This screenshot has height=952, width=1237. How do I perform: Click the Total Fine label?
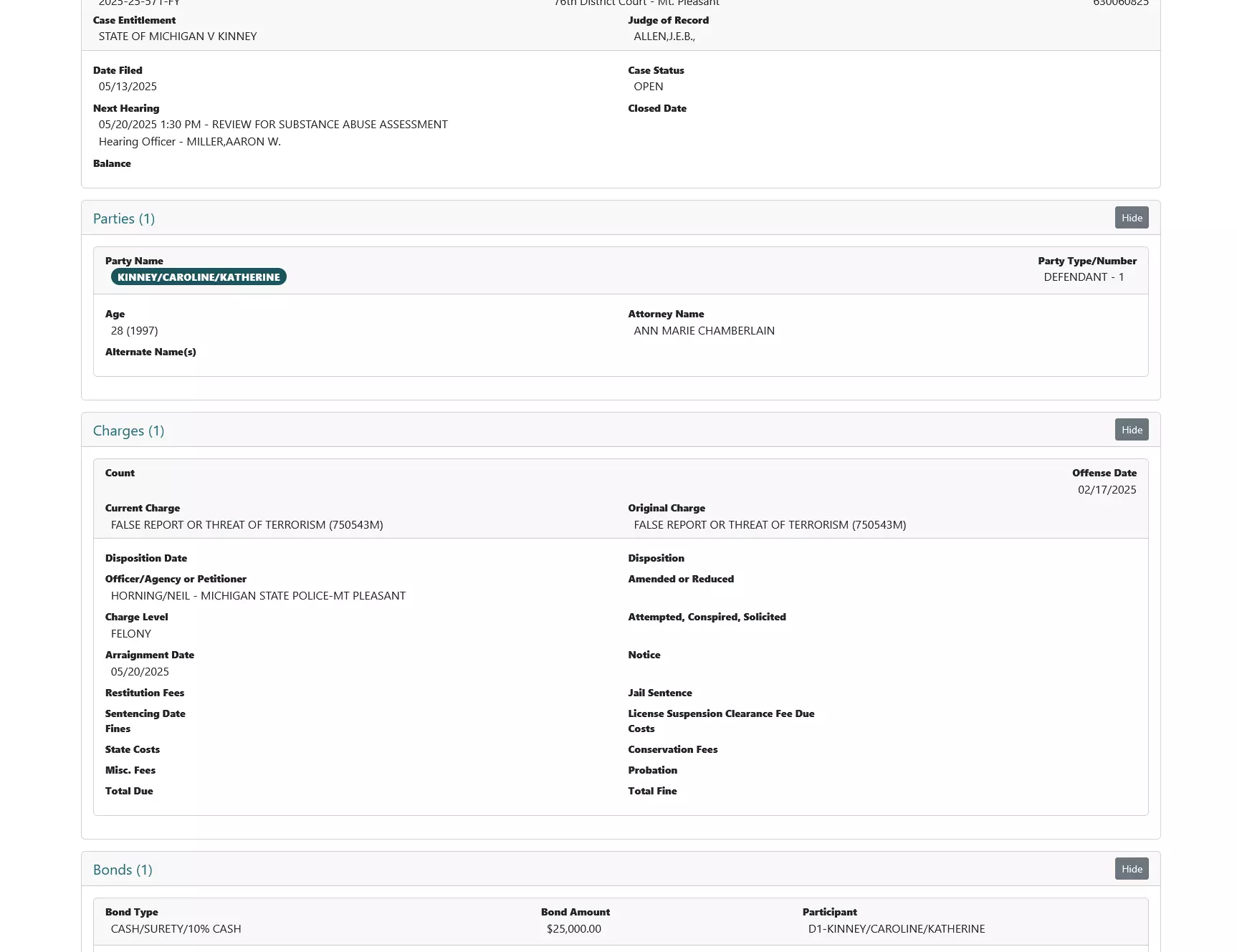[653, 791]
